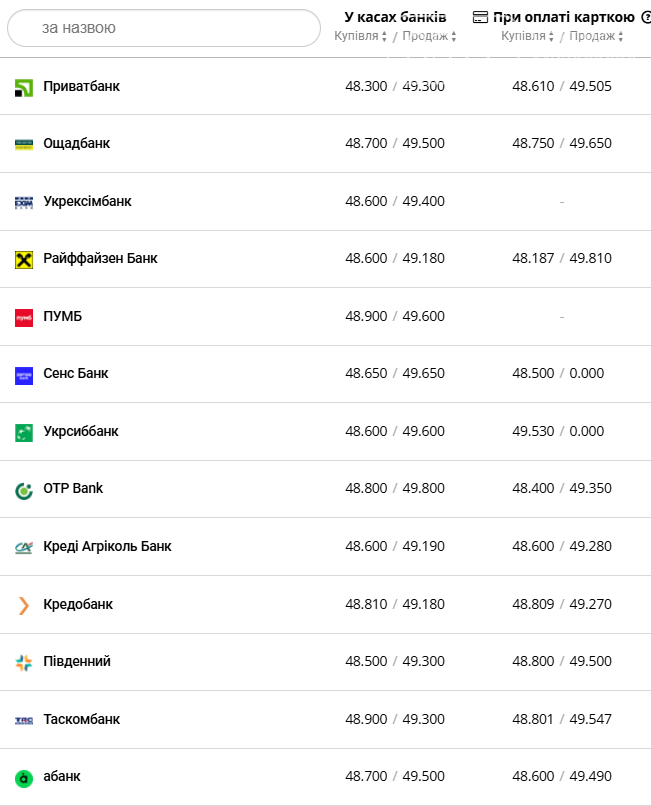Focus the за назвою search field
Screen dimensions: 651x806
coord(164,28)
